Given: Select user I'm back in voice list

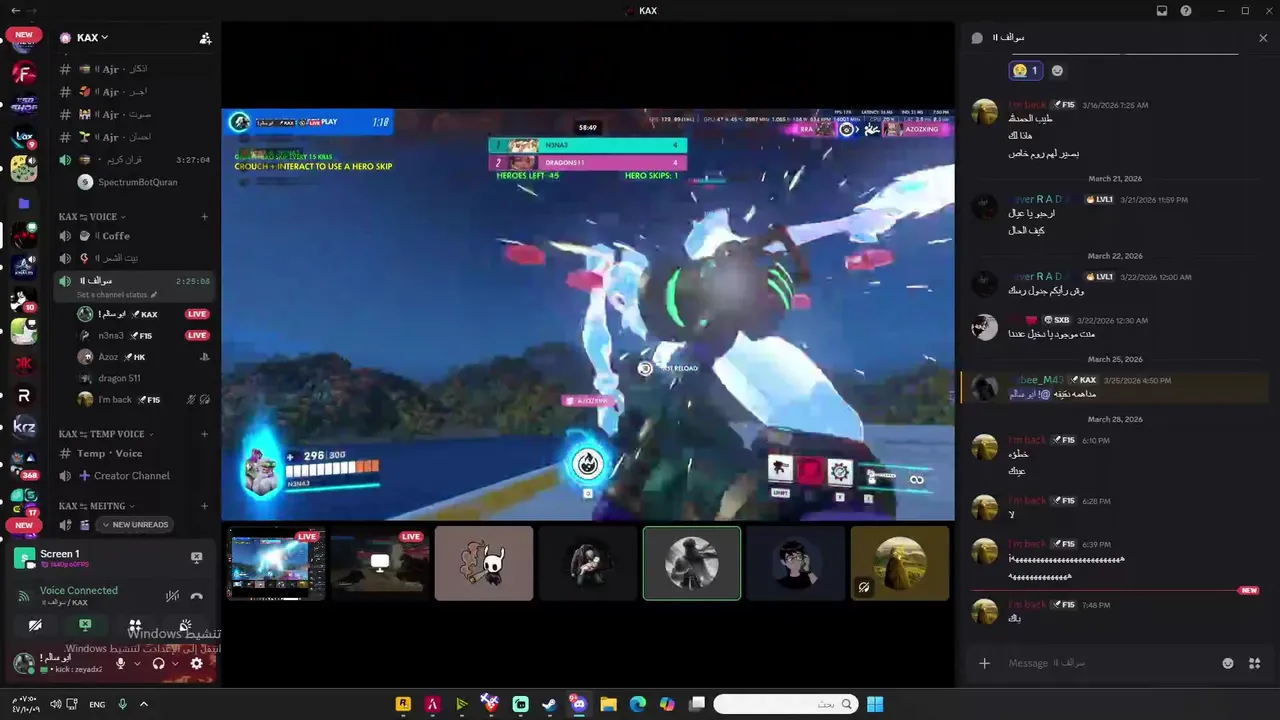Looking at the screenshot, I should (143, 399).
